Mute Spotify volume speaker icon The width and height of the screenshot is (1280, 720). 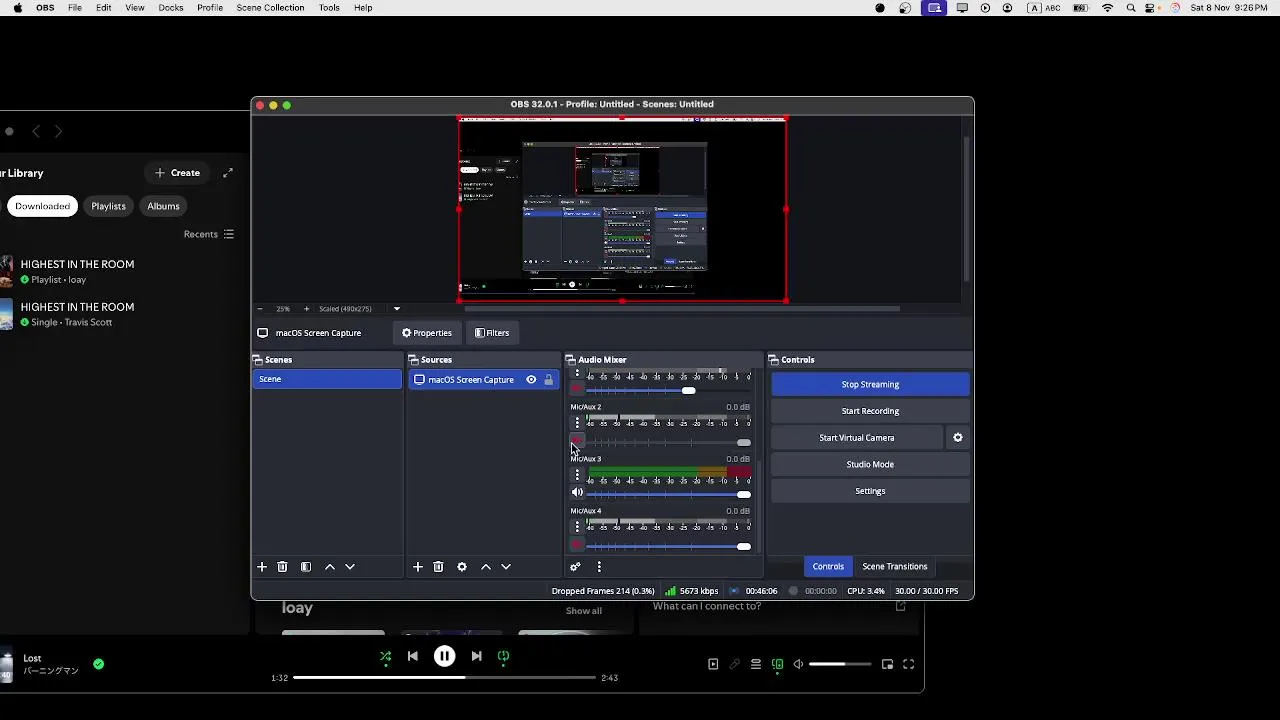point(798,664)
